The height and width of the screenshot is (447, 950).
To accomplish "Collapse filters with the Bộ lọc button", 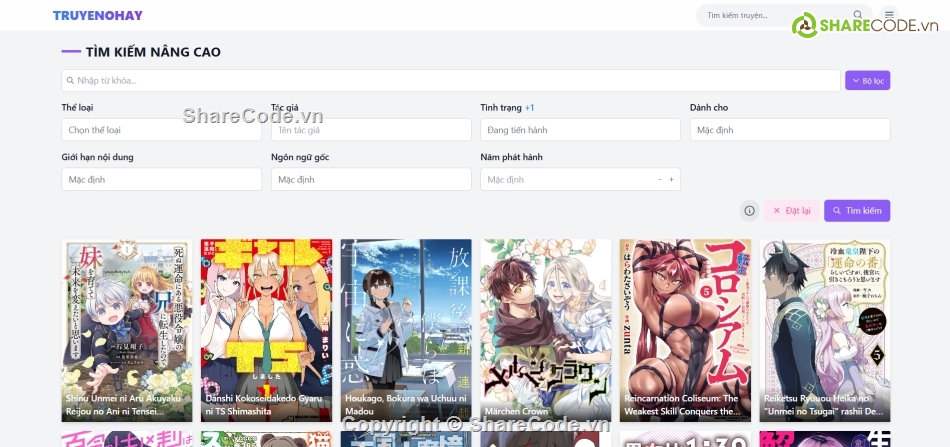I will [x=867, y=81].
